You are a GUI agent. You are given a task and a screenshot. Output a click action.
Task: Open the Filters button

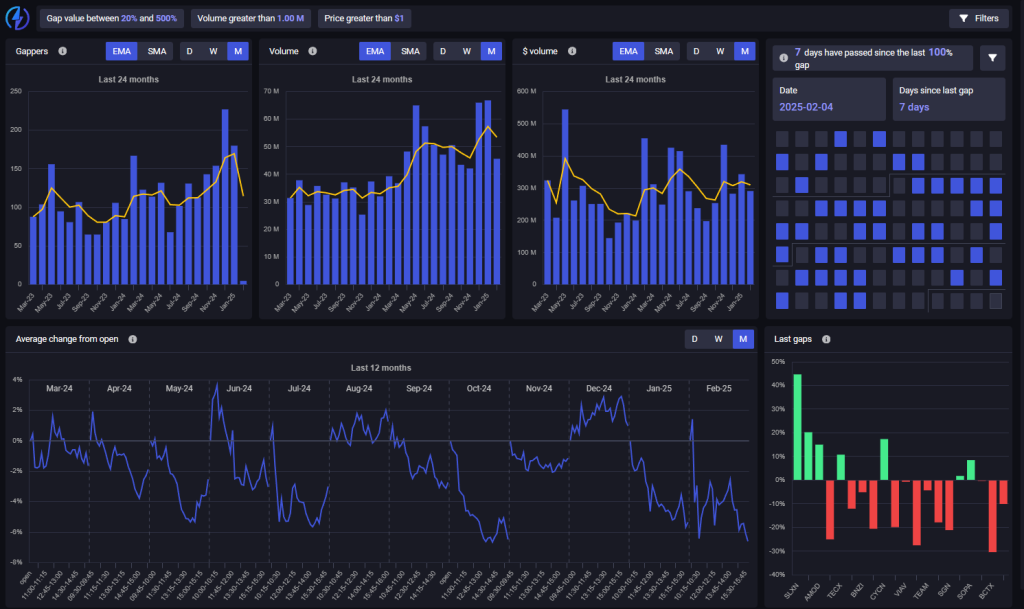tap(978, 18)
